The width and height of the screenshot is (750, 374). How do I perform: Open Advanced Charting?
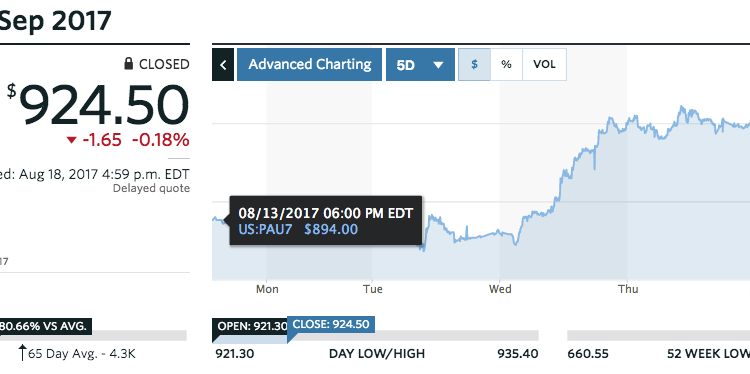click(309, 65)
